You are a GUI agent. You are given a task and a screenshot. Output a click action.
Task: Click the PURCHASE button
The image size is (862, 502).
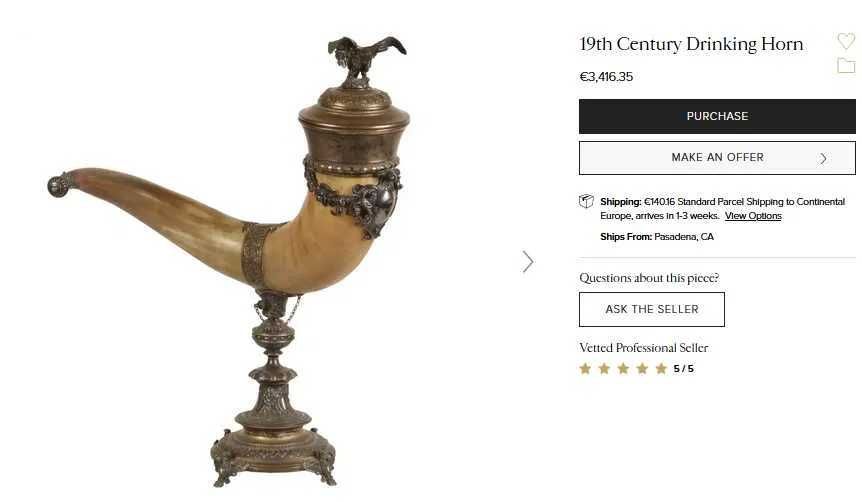717,116
